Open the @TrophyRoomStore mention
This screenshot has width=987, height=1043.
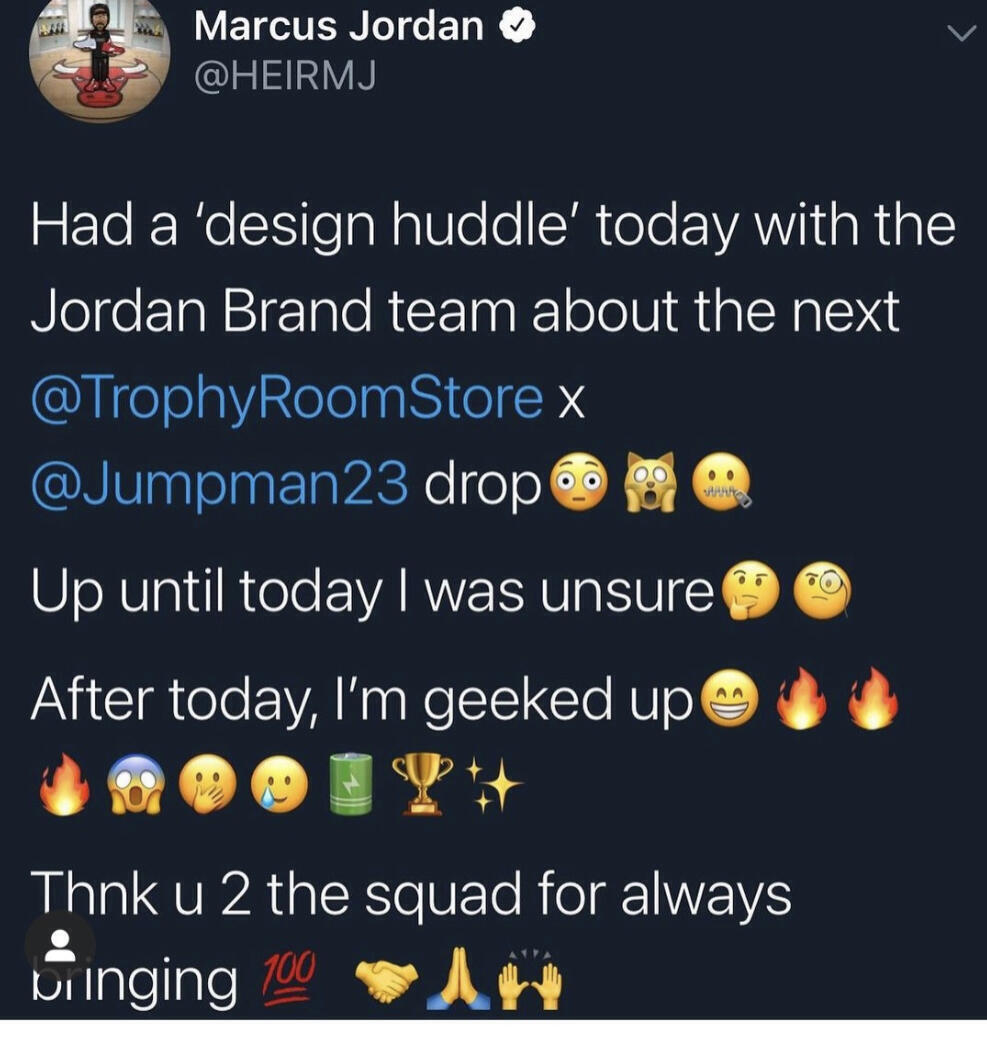287,398
